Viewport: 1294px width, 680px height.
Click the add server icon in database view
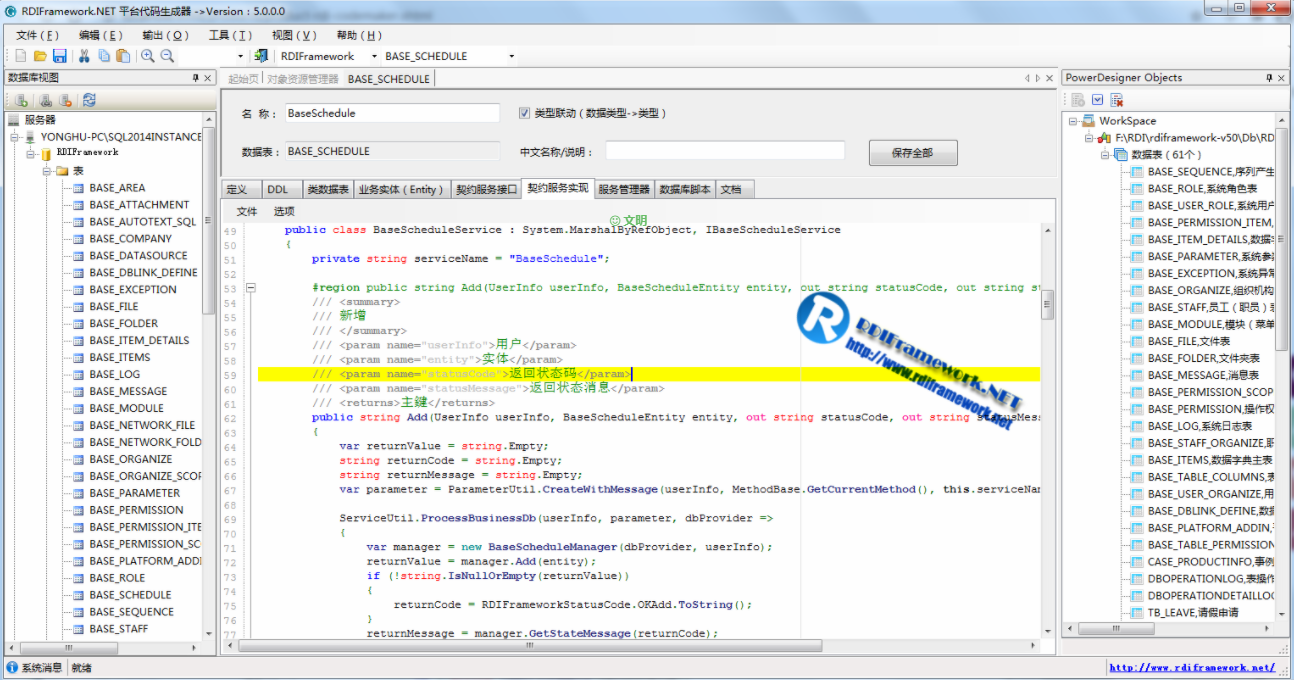21,100
